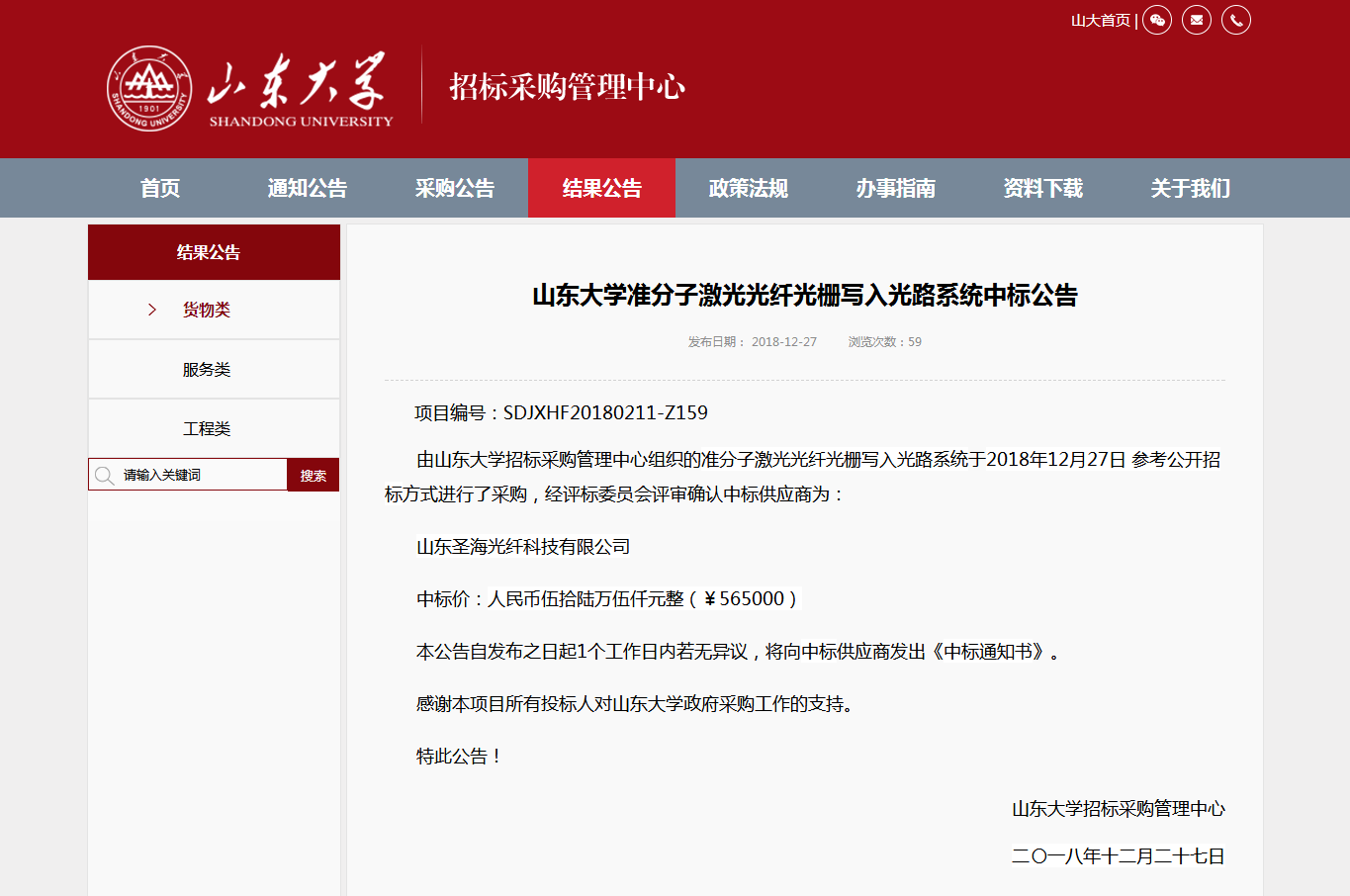Select 工程类 in the sidebar

click(214, 428)
